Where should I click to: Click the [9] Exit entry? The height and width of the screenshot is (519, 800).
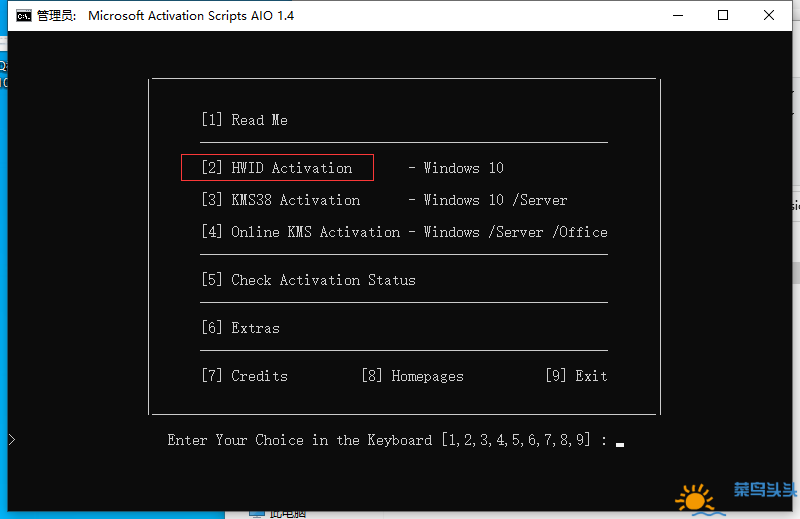point(576,376)
